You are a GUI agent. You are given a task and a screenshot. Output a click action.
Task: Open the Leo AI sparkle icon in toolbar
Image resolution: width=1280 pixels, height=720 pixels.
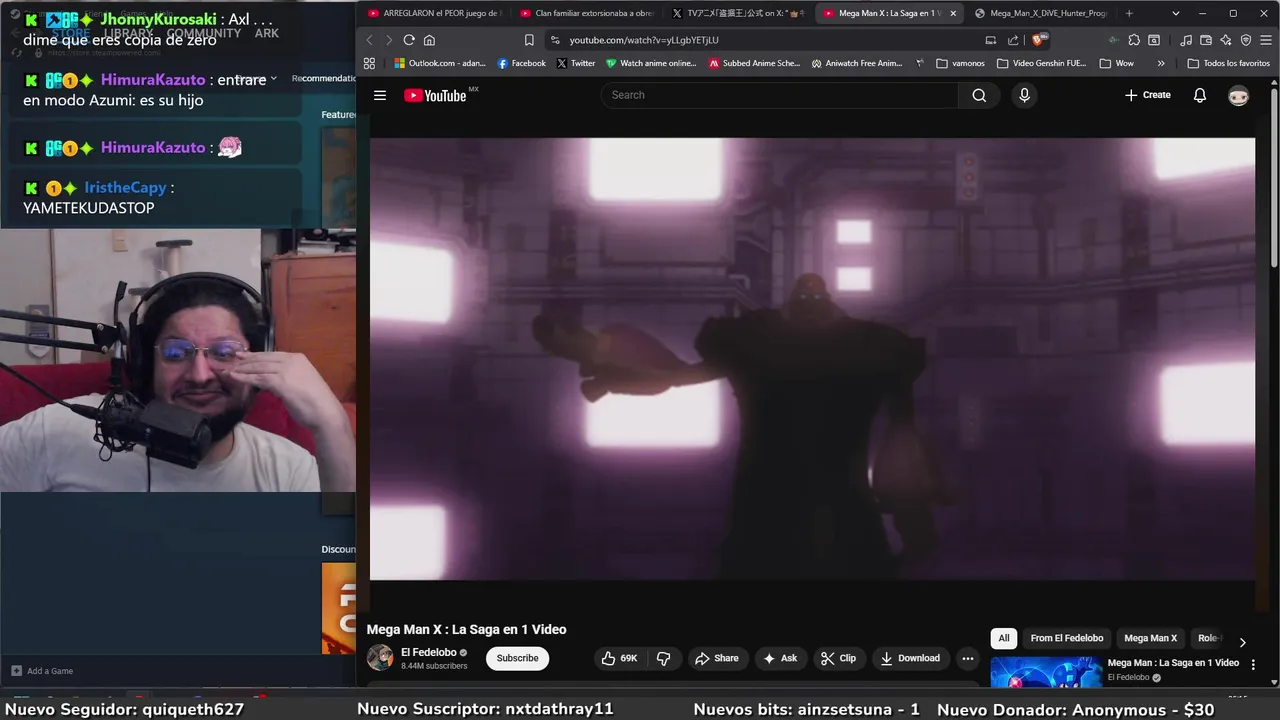click(1226, 40)
